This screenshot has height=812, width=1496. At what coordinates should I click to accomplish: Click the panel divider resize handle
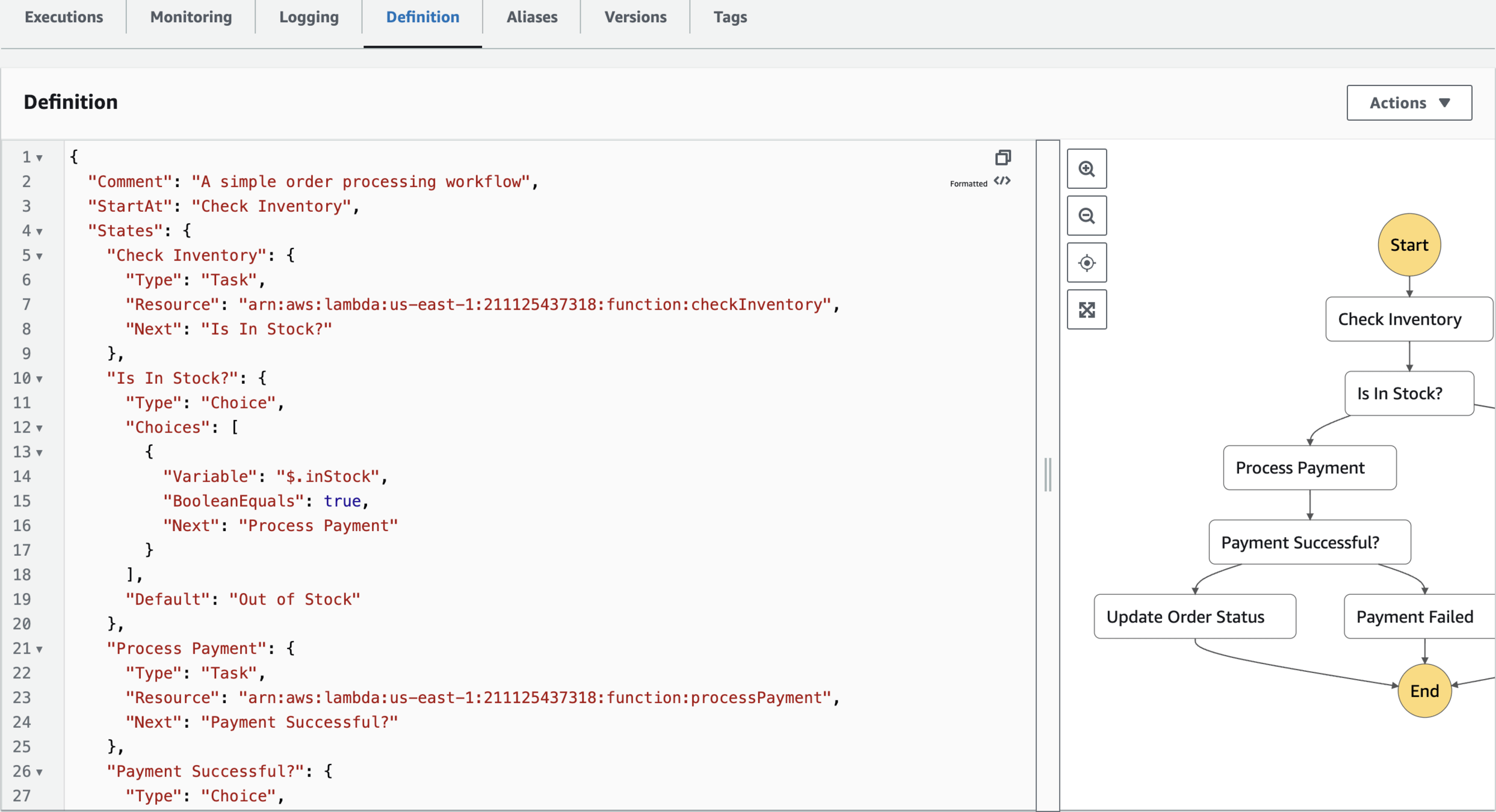point(1048,475)
